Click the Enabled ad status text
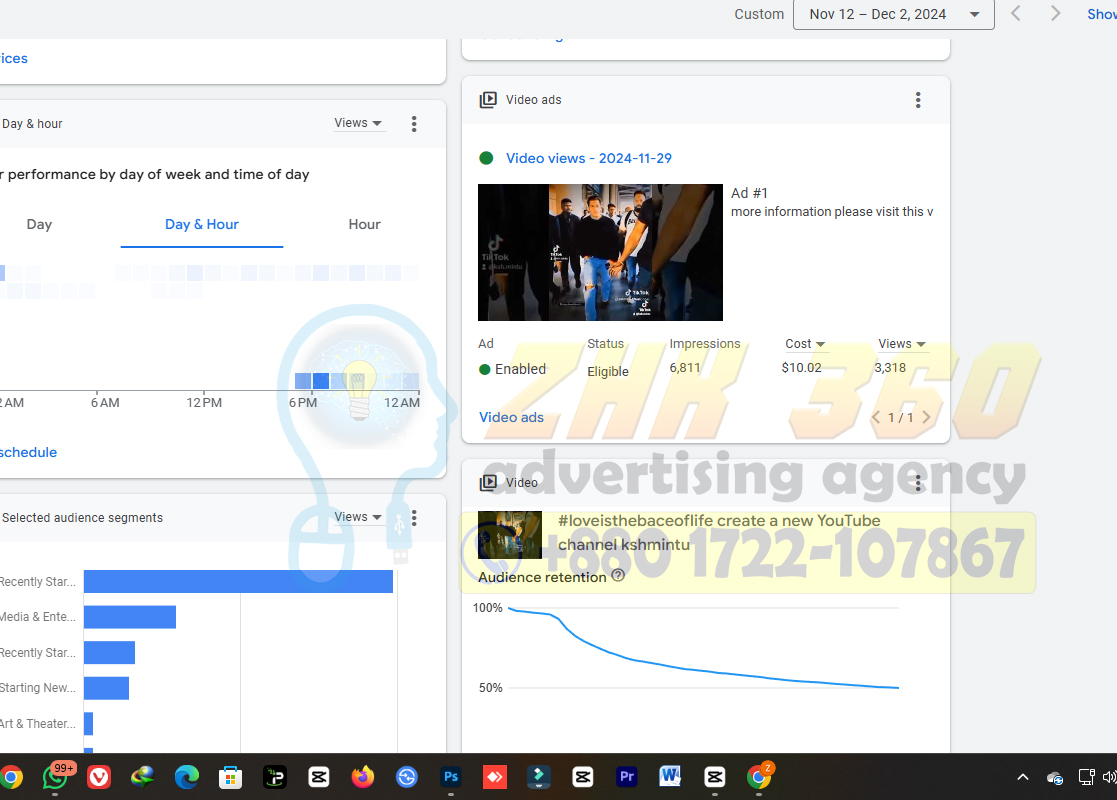Viewport: 1117px width, 800px height. [520, 369]
